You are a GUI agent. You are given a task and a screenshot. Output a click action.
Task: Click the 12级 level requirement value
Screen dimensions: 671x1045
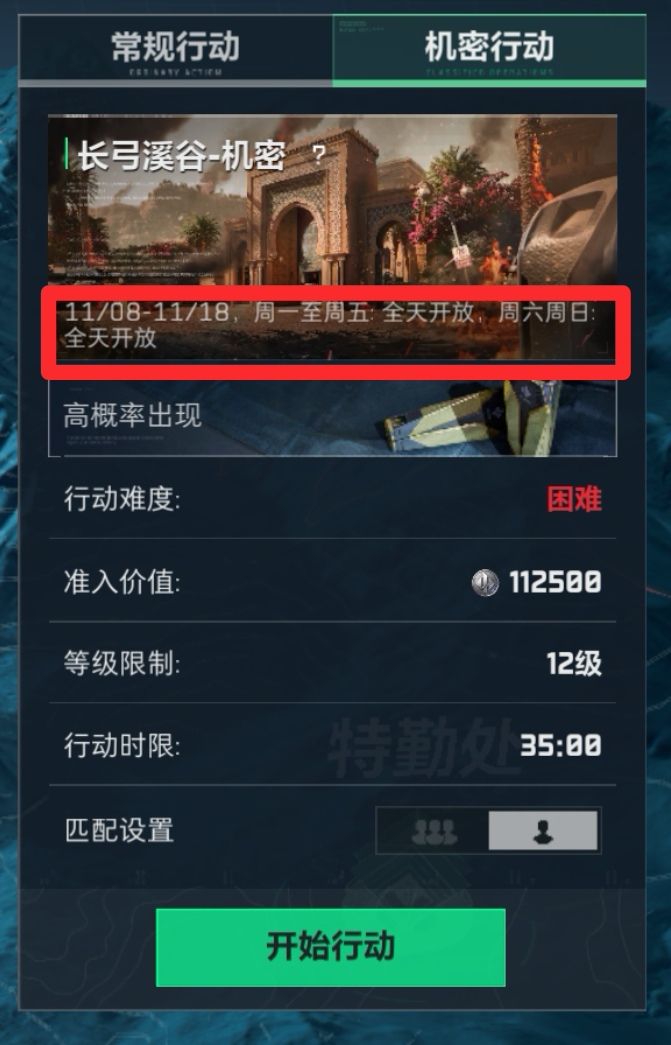click(574, 663)
